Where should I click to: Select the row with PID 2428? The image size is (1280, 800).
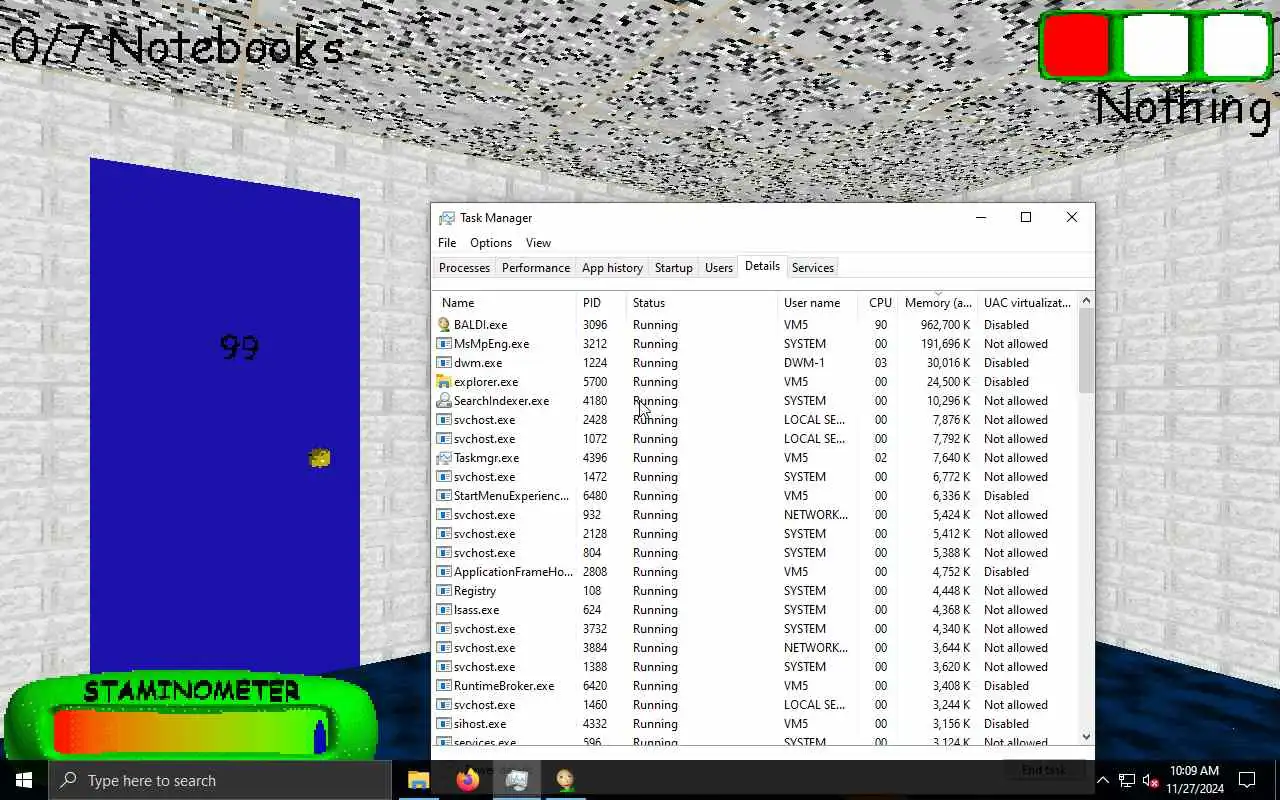coord(756,420)
